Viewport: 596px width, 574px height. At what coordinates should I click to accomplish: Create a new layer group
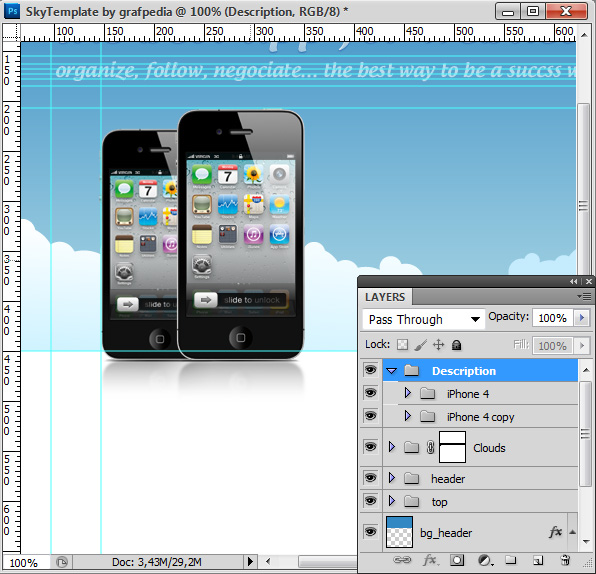click(510, 560)
